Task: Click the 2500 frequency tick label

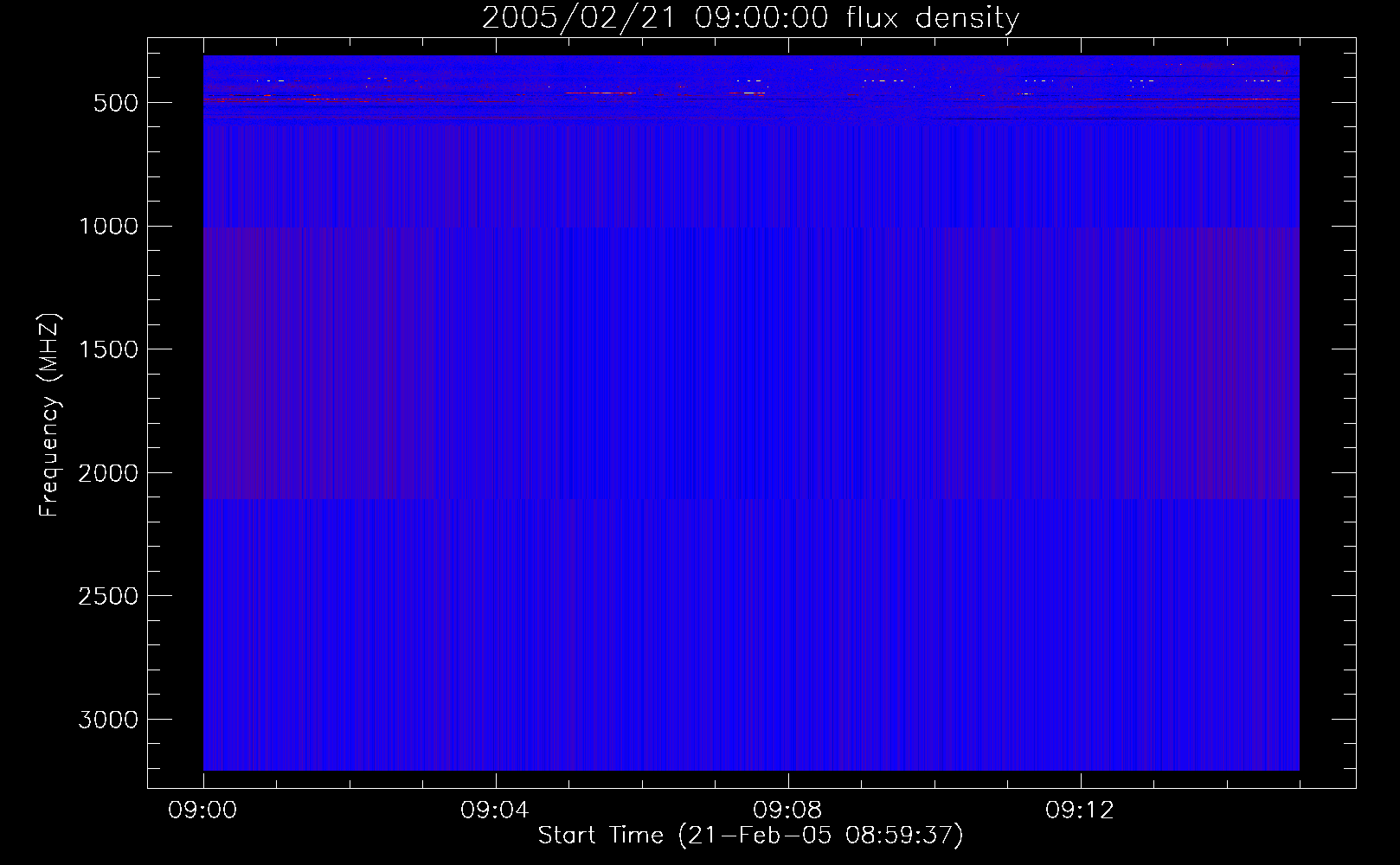Action: [108, 596]
